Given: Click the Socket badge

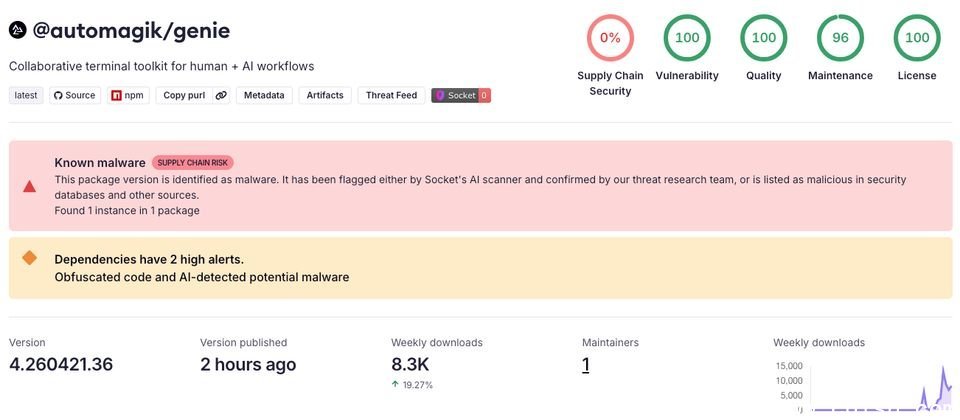Looking at the screenshot, I should coord(460,95).
